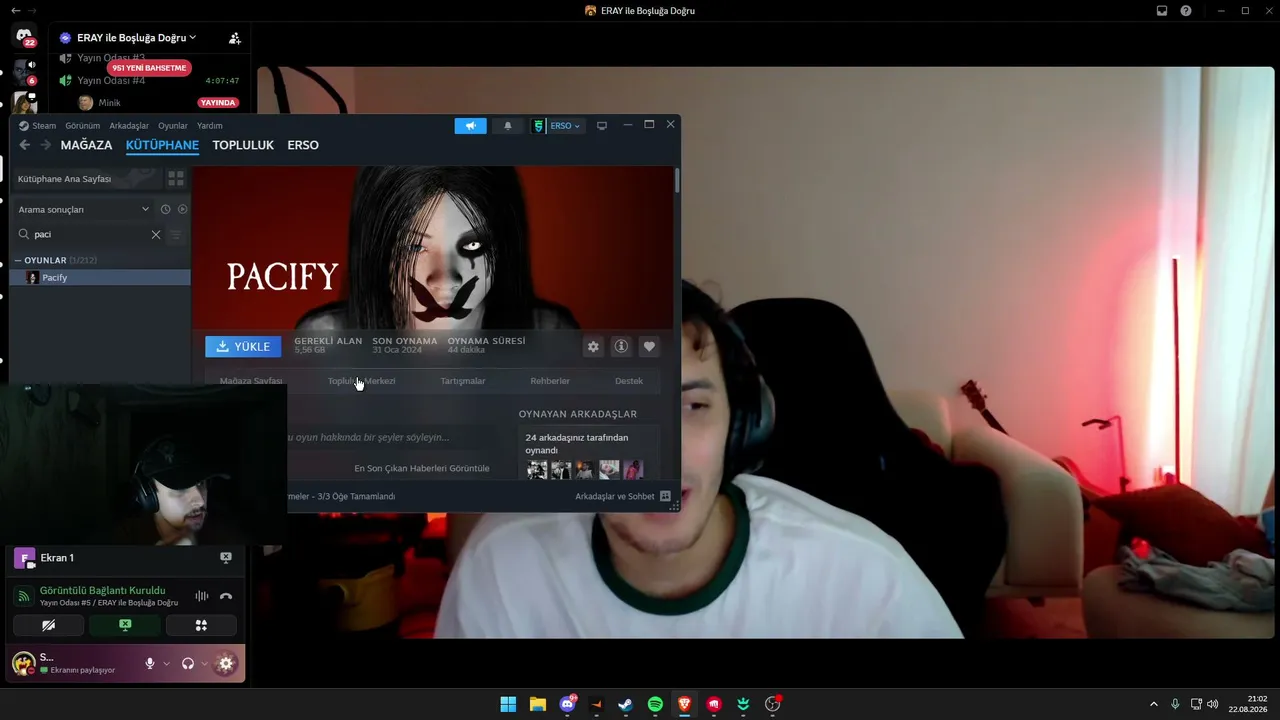The image size is (1280, 720).
Task: Open the Görünüm menu
Action: (x=83, y=126)
